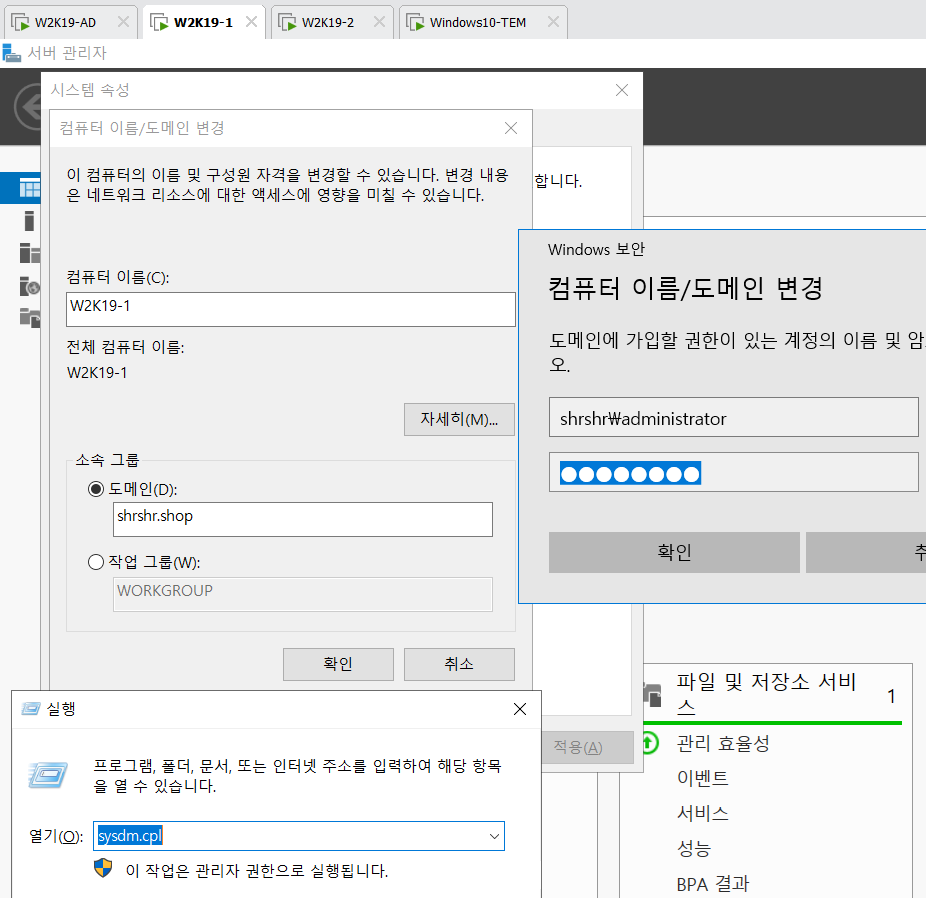
Task: Open the File and Storage Services sidebar icon
Action: pyautogui.click(x=30, y=318)
